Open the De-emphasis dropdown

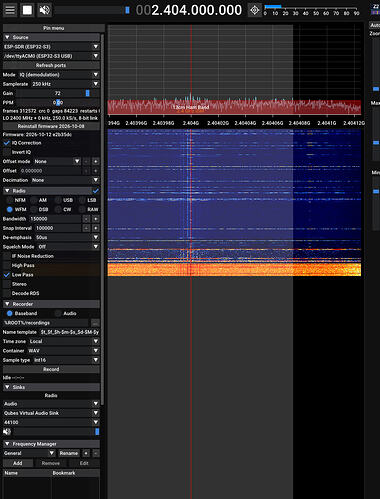click(67, 237)
